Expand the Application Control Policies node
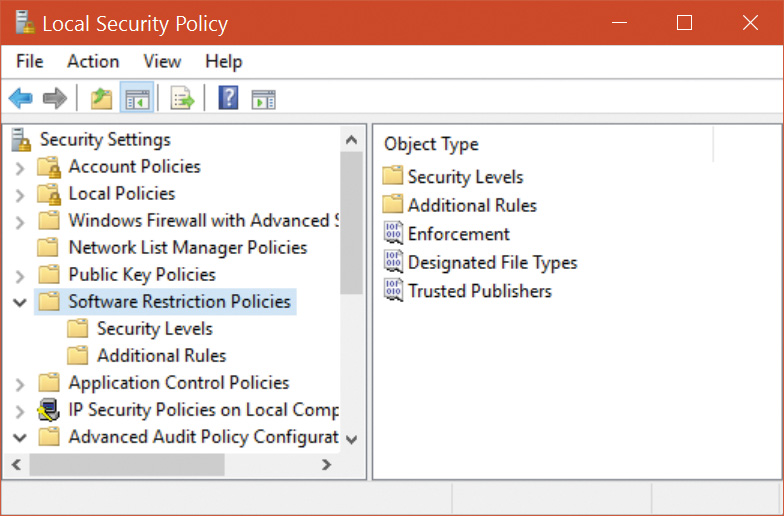 pos(20,383)
